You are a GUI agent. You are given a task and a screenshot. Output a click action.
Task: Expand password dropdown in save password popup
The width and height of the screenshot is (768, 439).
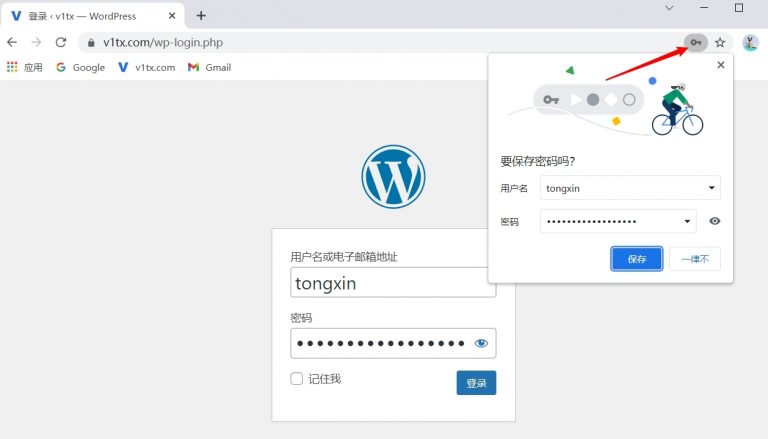(x=687, y=221)
